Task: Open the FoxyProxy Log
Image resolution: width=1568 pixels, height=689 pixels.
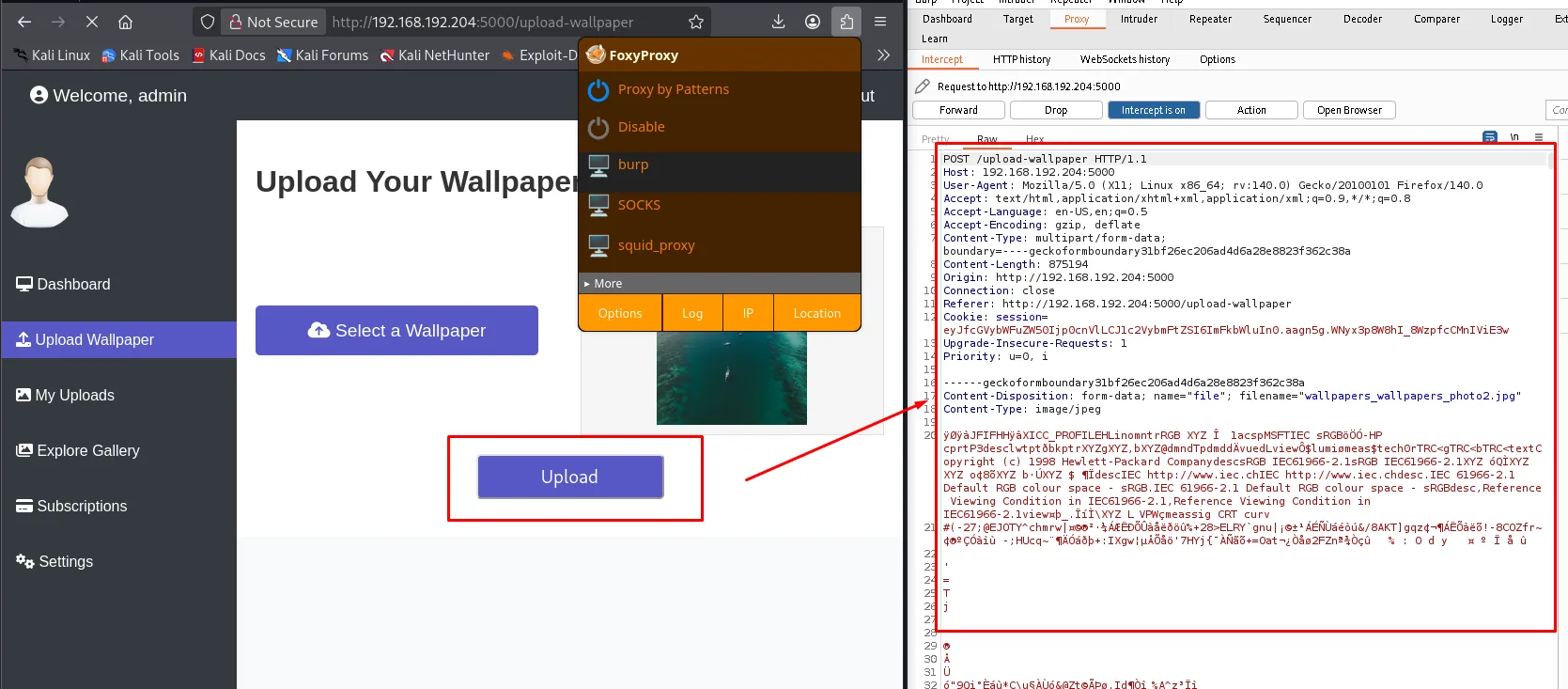Action: point(692,313)
